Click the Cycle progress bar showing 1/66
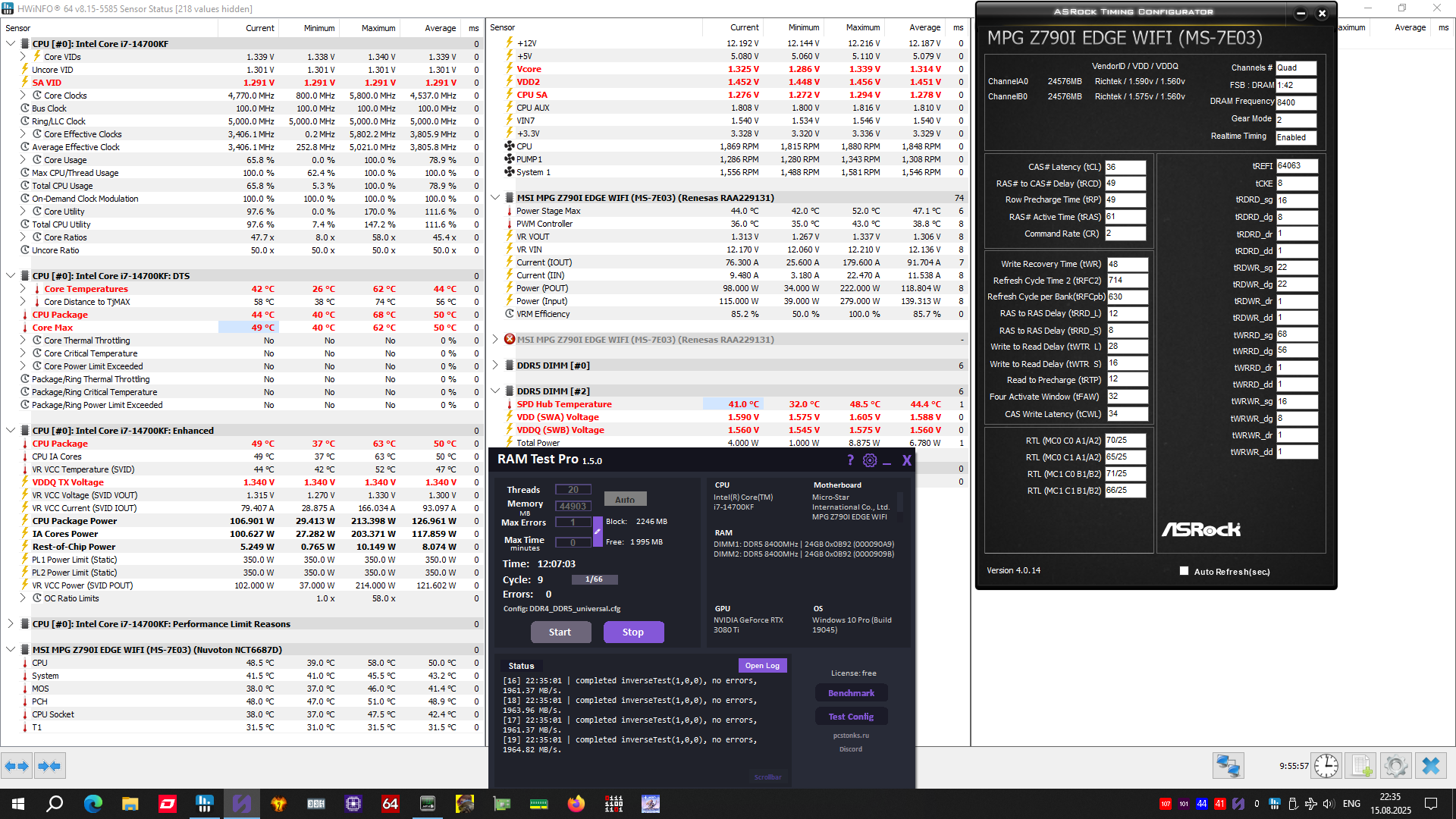This screenshot has width=1456, height=819. tap(594, 579)
